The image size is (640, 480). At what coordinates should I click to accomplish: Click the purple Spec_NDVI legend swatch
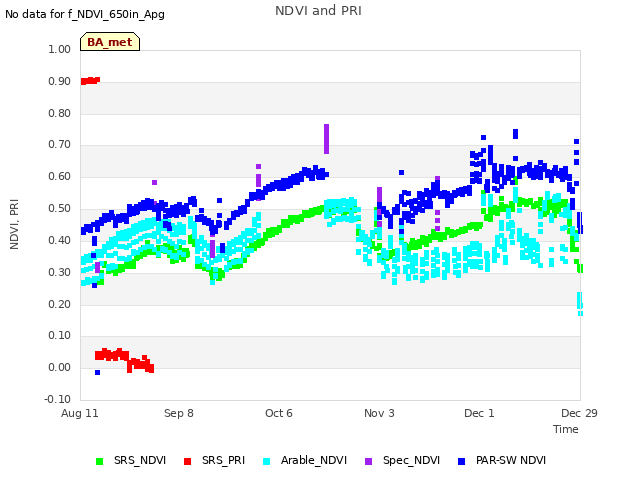click(368, 461)
